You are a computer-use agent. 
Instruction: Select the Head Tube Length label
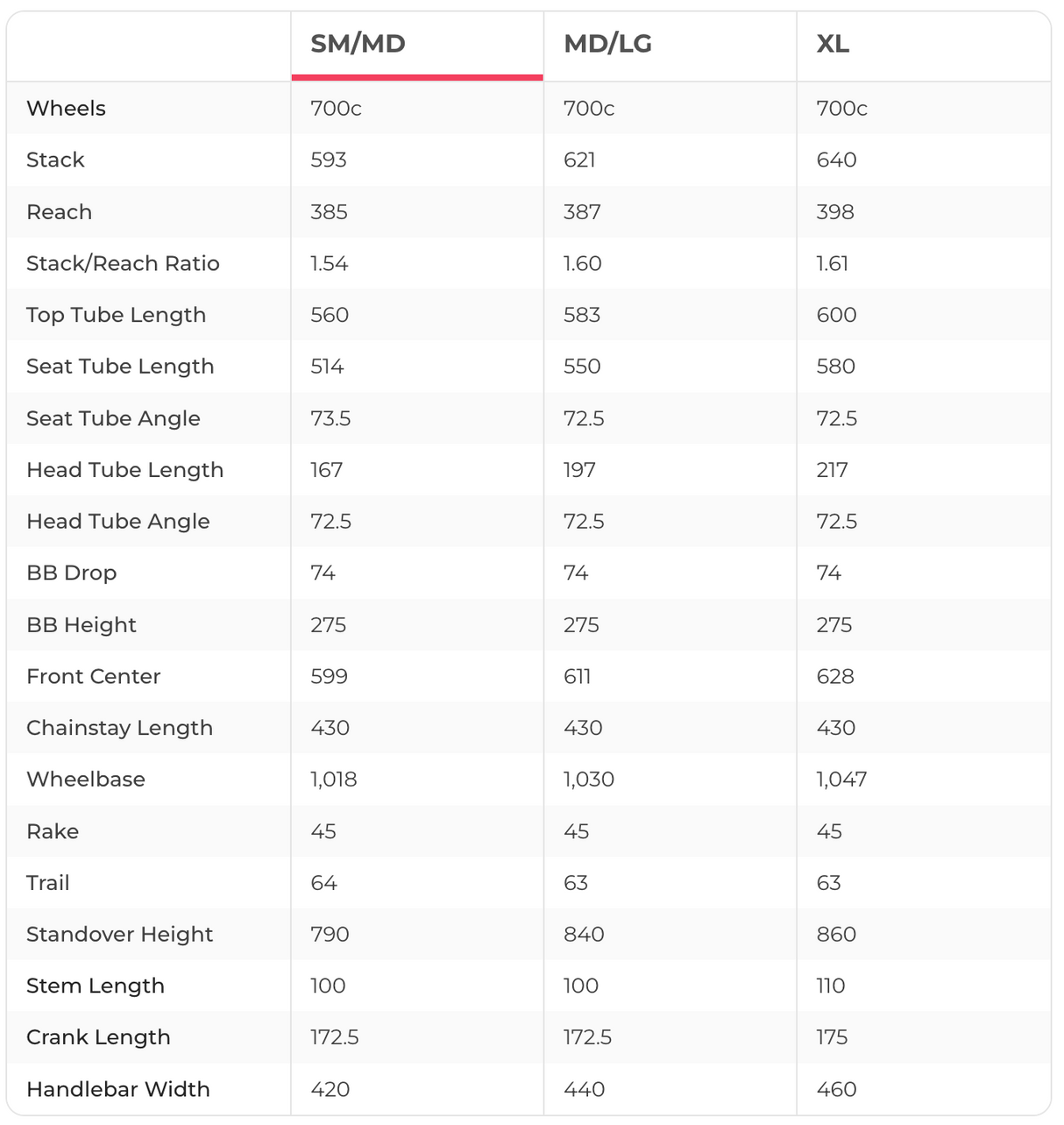coord(124,471)
